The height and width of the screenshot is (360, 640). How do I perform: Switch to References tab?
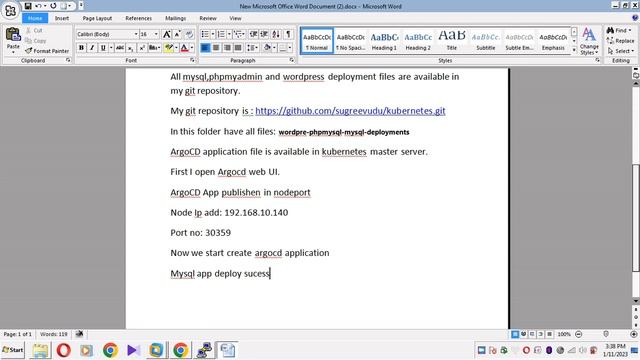(138, 18)
